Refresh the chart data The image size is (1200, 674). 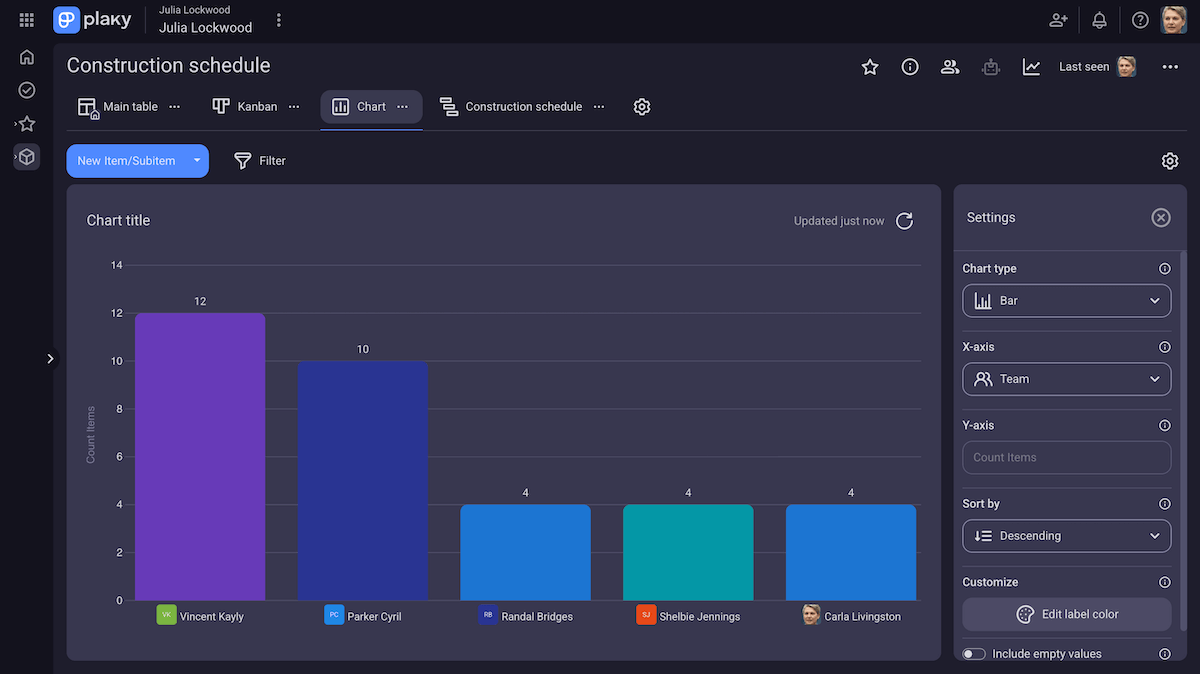coord(904,221)
